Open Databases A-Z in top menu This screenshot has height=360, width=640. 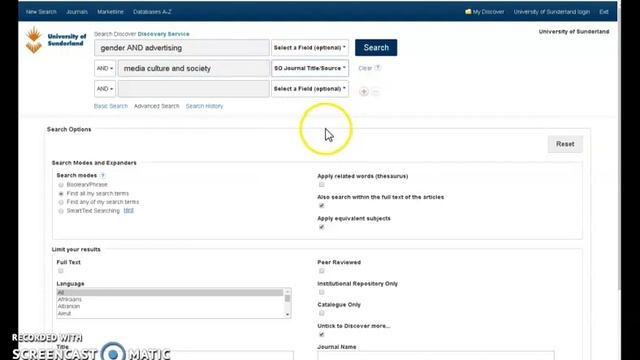pos(152,12)
